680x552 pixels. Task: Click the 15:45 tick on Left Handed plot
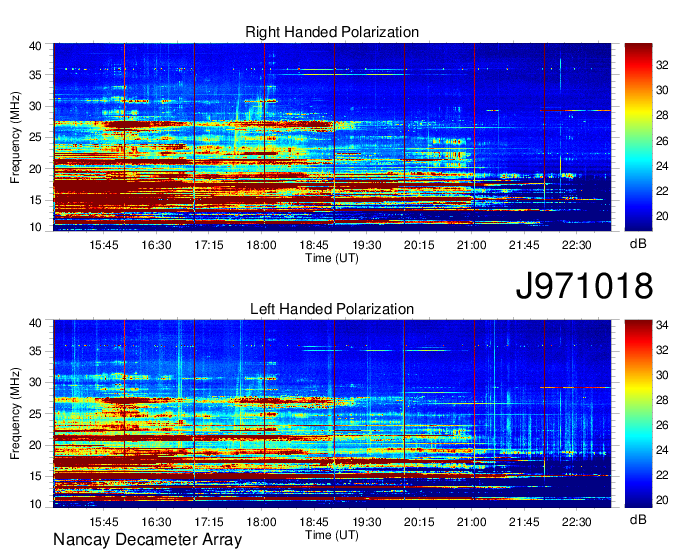click(104, 522)
